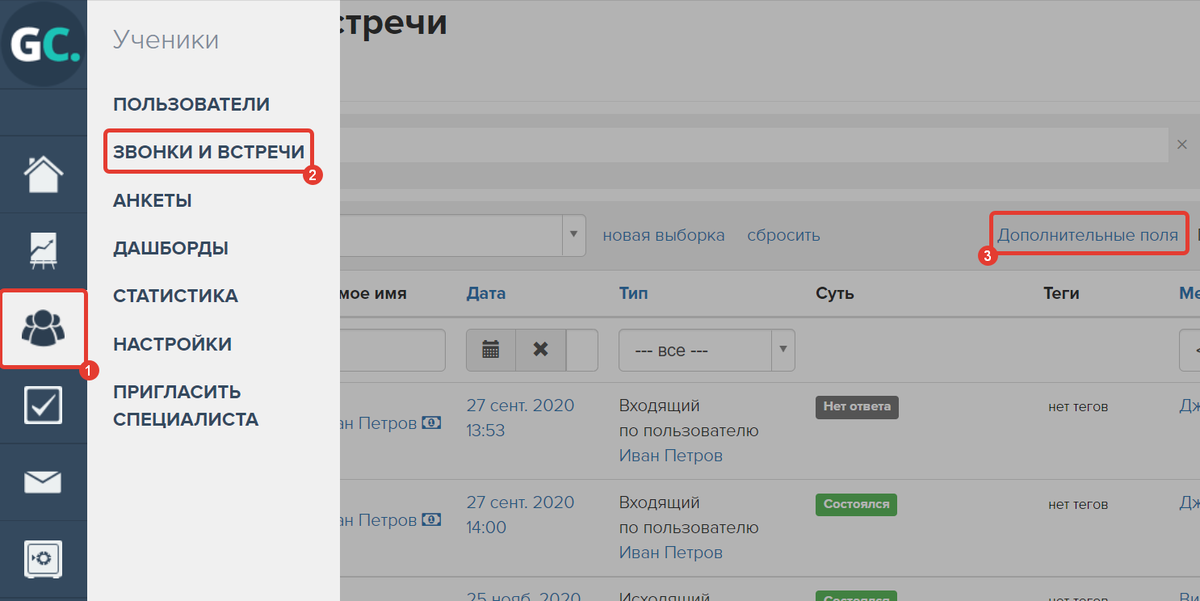Open the Иван Петров user profile link
The image size is (1200, 601).
[671, 455]
